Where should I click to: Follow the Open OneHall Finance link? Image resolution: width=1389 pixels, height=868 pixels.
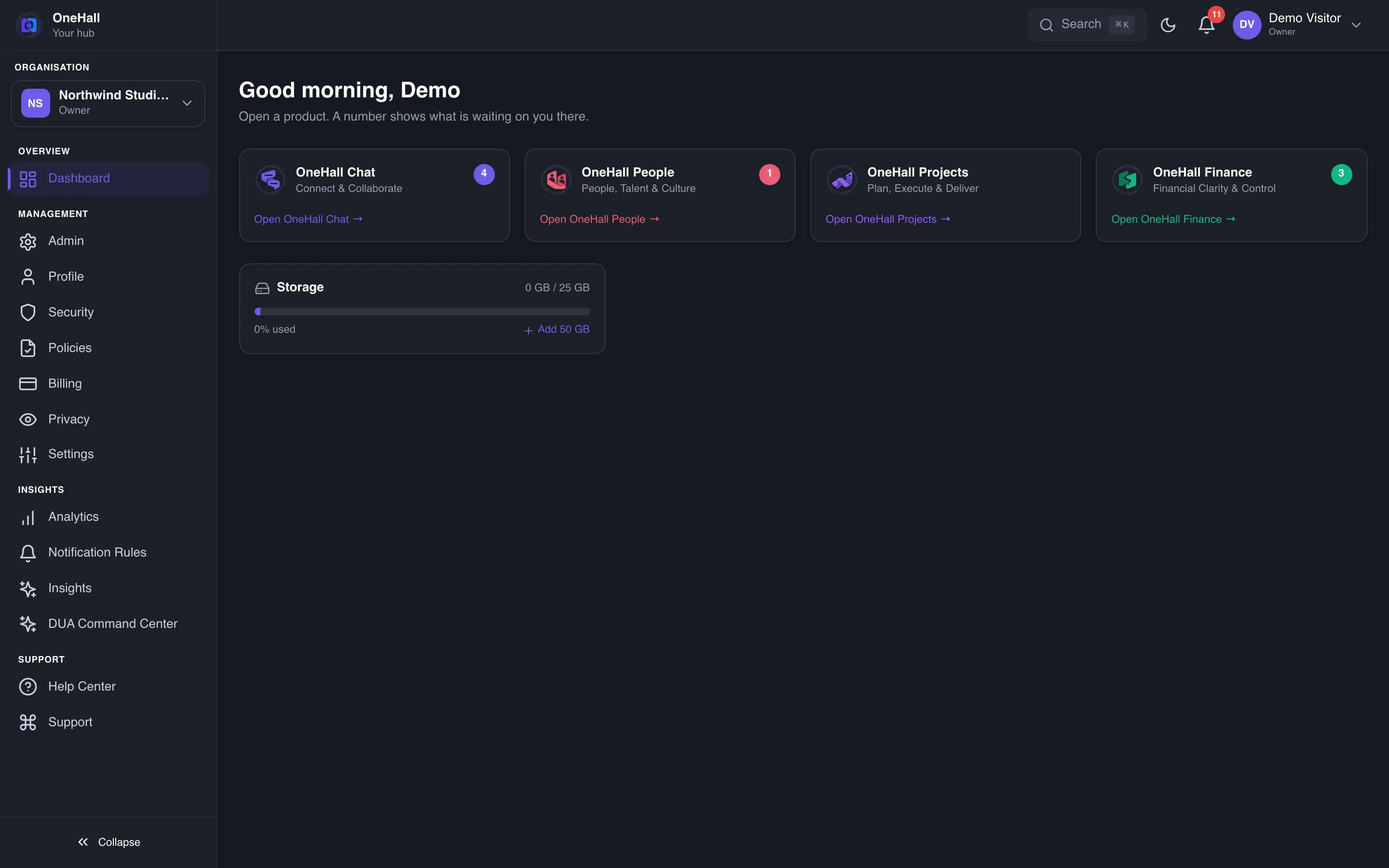1173,219
